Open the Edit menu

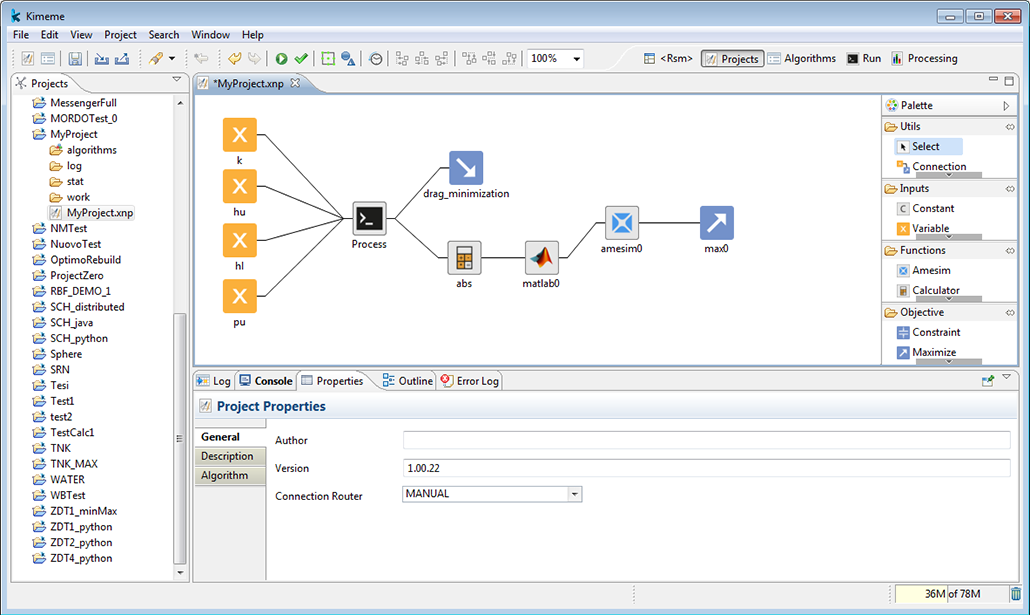pyautogui.click(x=49, y=35)
